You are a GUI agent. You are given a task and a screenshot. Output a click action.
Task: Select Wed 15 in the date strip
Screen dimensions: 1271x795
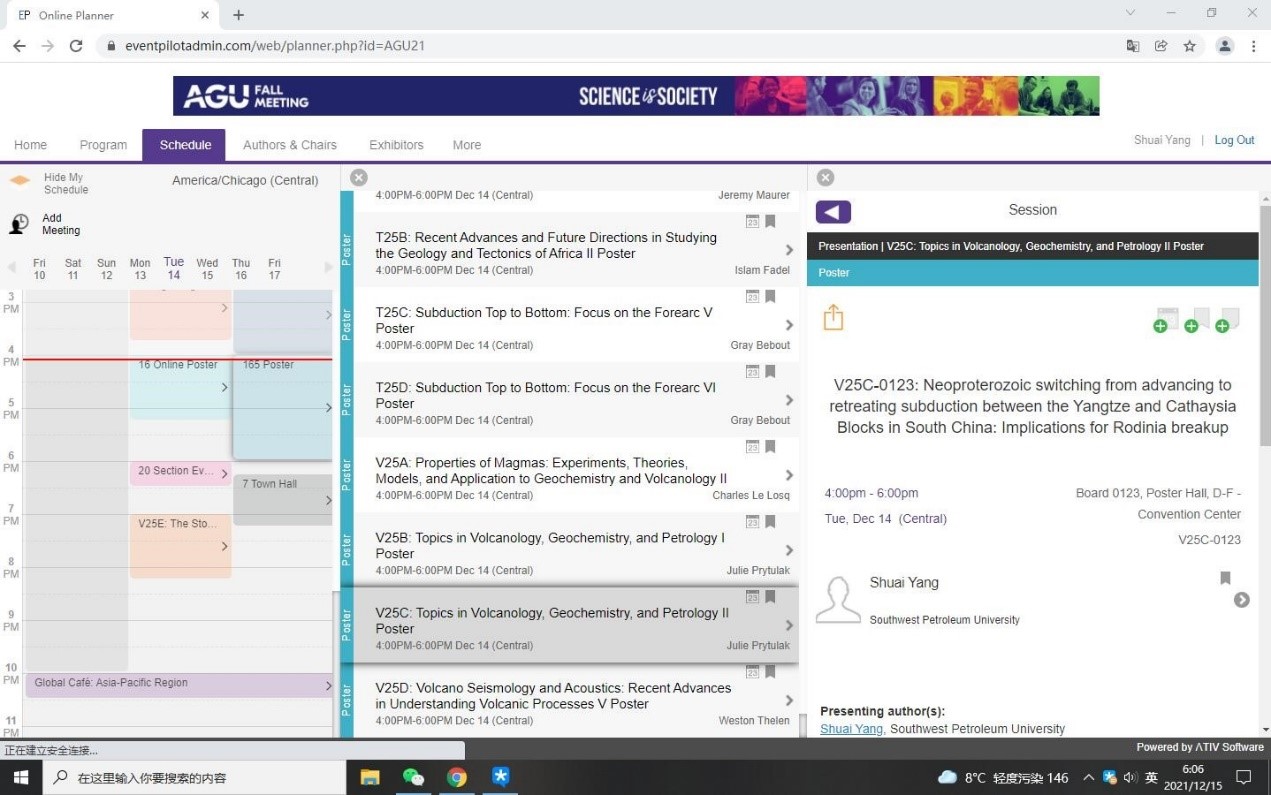(x=207, y=269)
